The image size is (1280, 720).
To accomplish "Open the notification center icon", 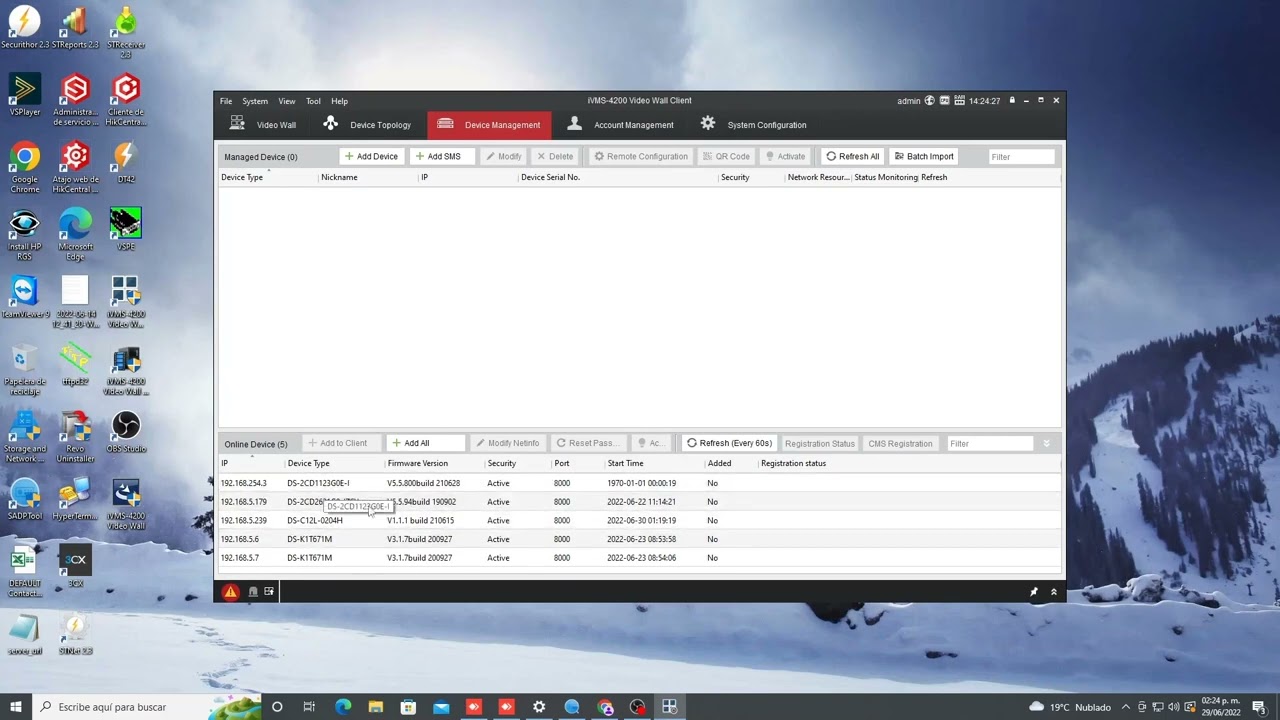I will click(1259, 707).
